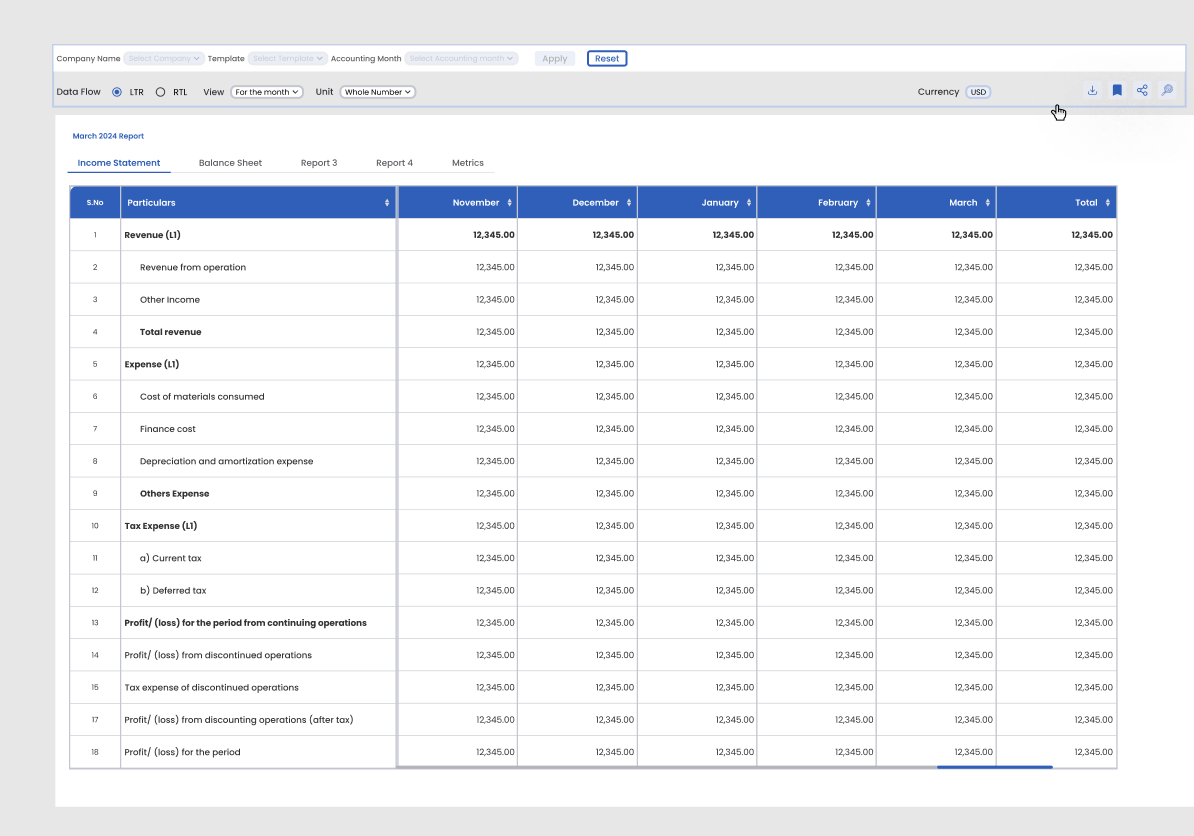
Task: Click the 'Others Expense' row label
Action: click(x=174, y=493)
